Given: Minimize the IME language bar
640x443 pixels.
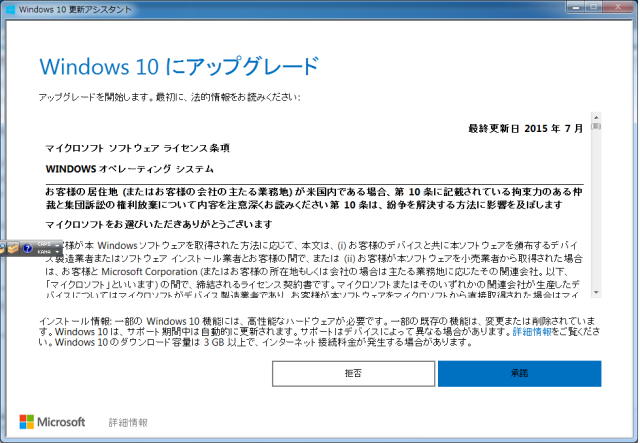Looking at the screenshot, I should (57, 245).
